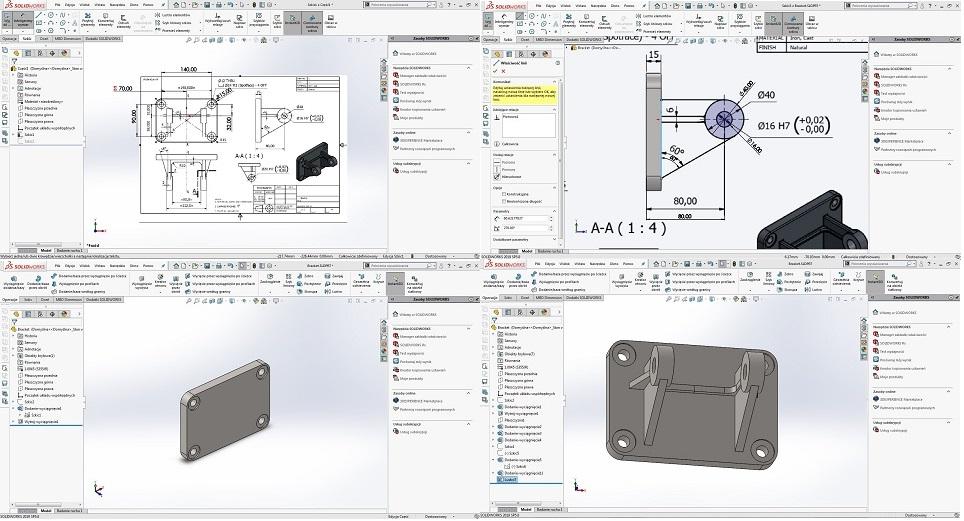Collapse Zasoby online group in top-left task pane
Image resolution: width=964 pixels, height=521 pixels.
(468, 132)
